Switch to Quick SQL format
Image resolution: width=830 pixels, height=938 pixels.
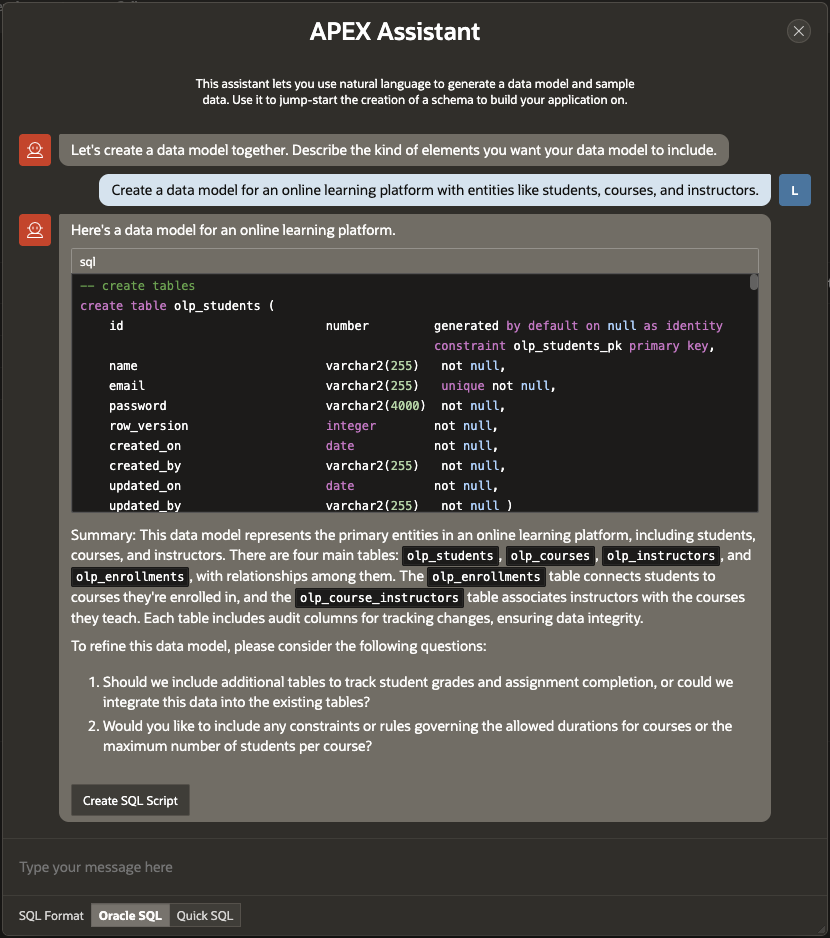(x=204, y=915)
